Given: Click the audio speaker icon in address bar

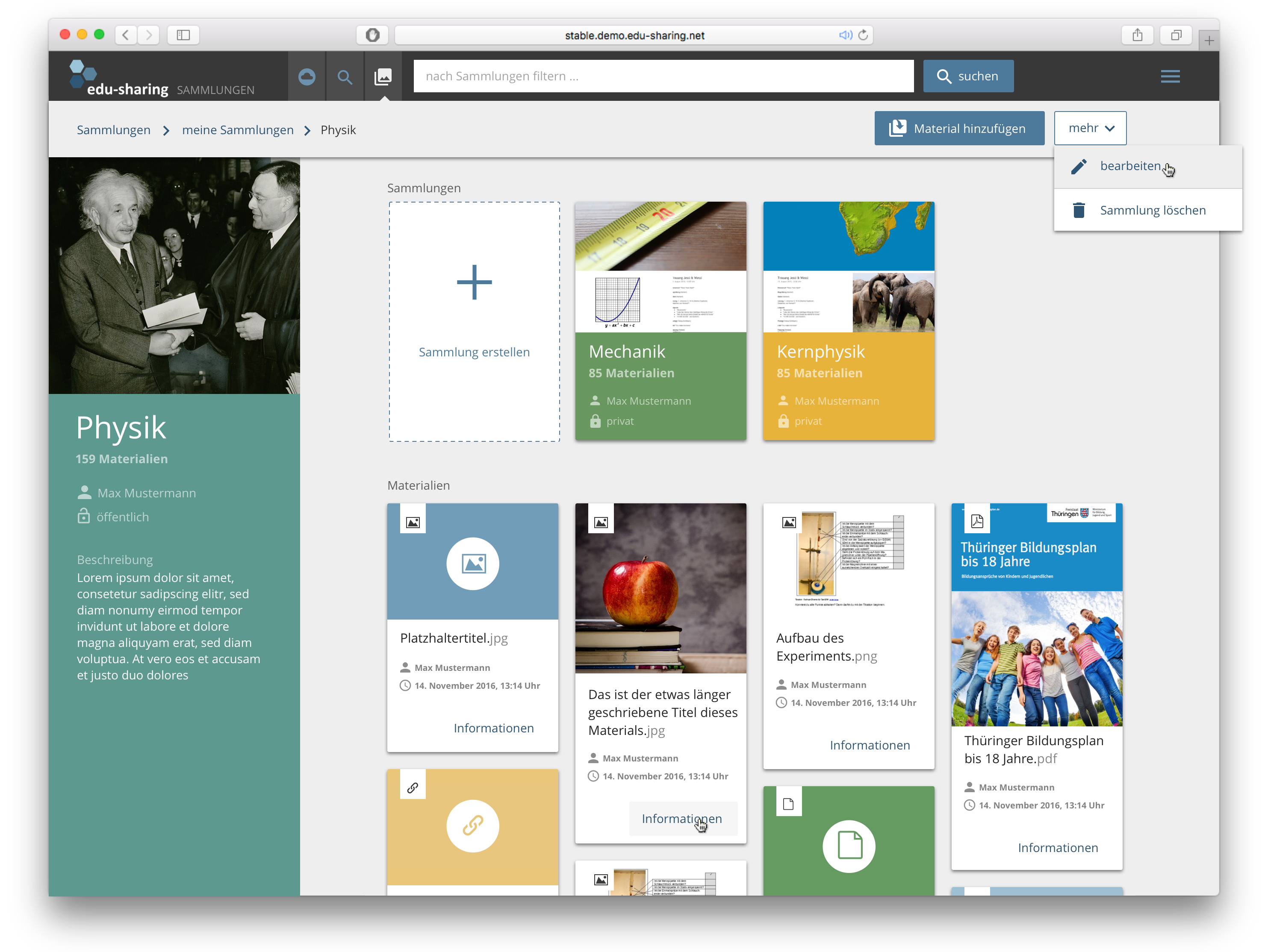Looking at the screenshot, I should coord(845,35).
